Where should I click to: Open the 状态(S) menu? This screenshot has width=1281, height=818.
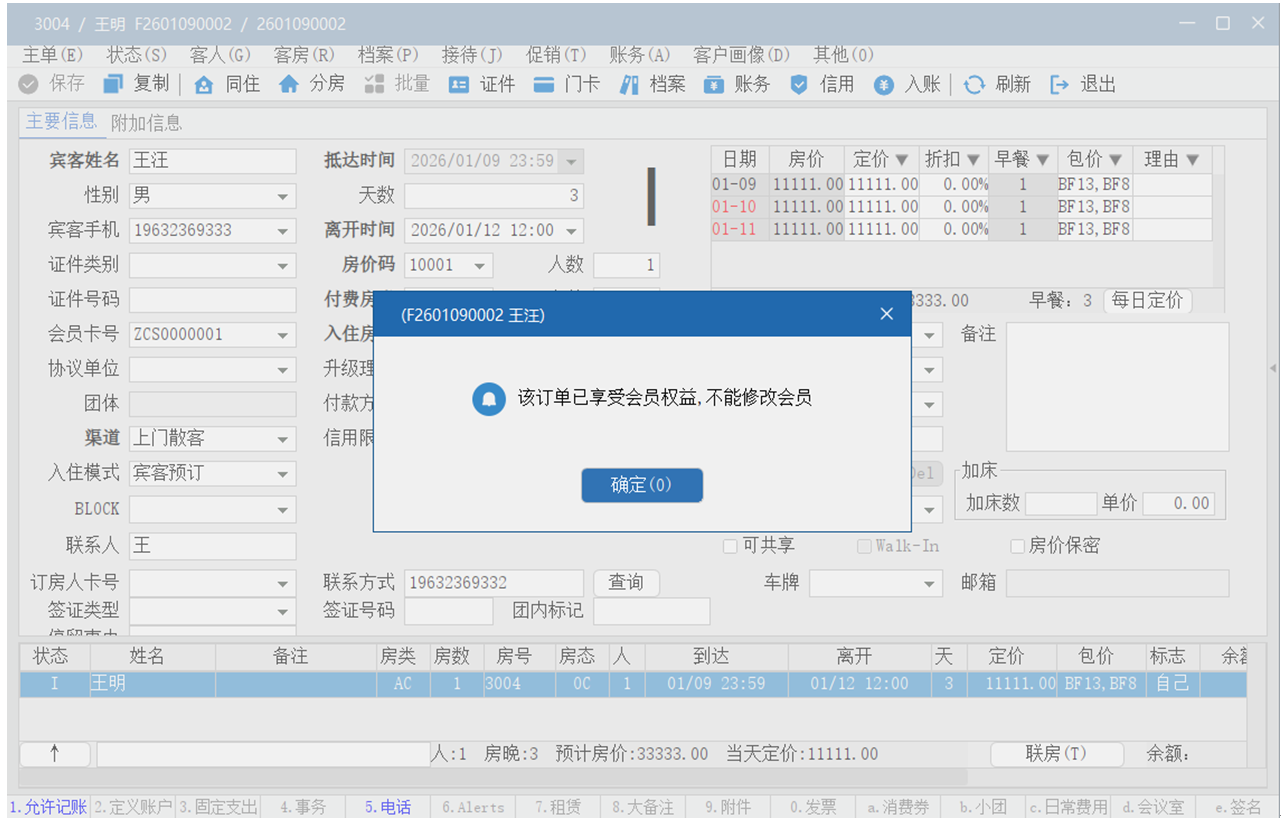pyautogui.click(x=137, y=55)
